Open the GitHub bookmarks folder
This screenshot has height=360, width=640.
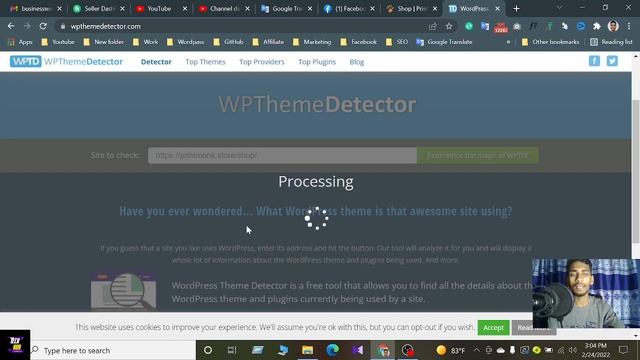[229, 42]
